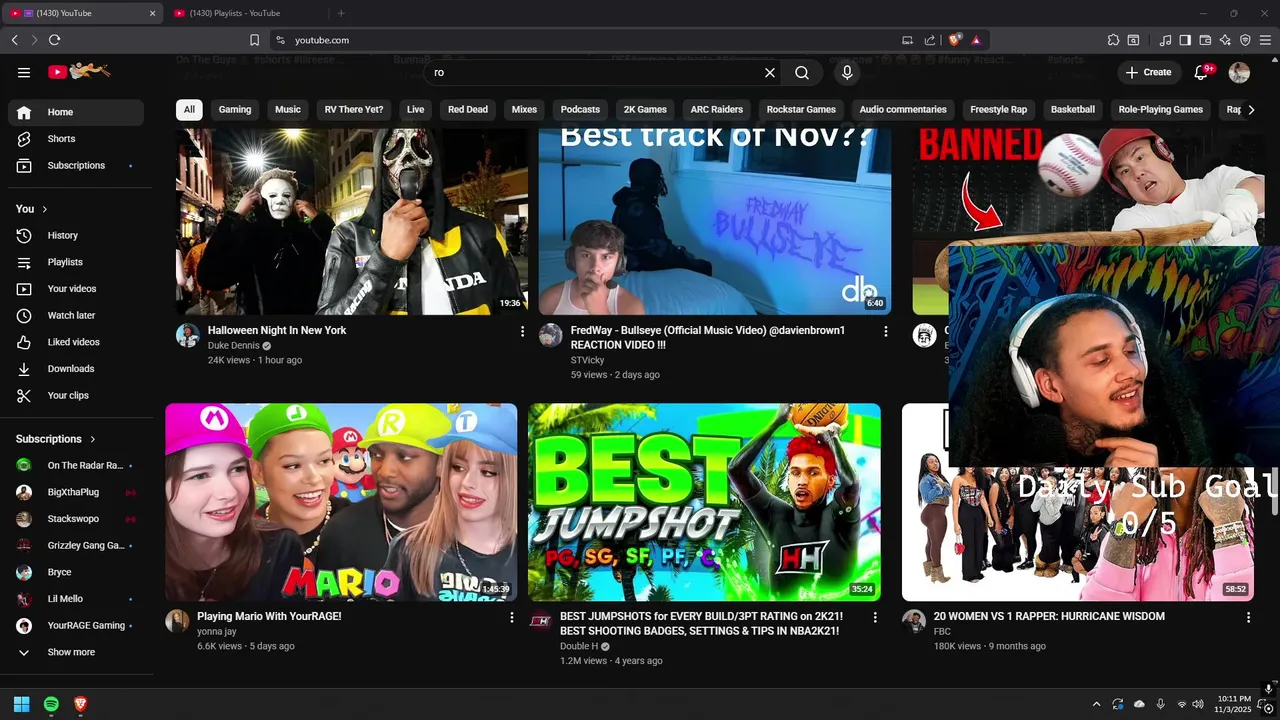Select the Gaming category chip
This screenshot has width=1280, height=720.
(x=235, y=109)
